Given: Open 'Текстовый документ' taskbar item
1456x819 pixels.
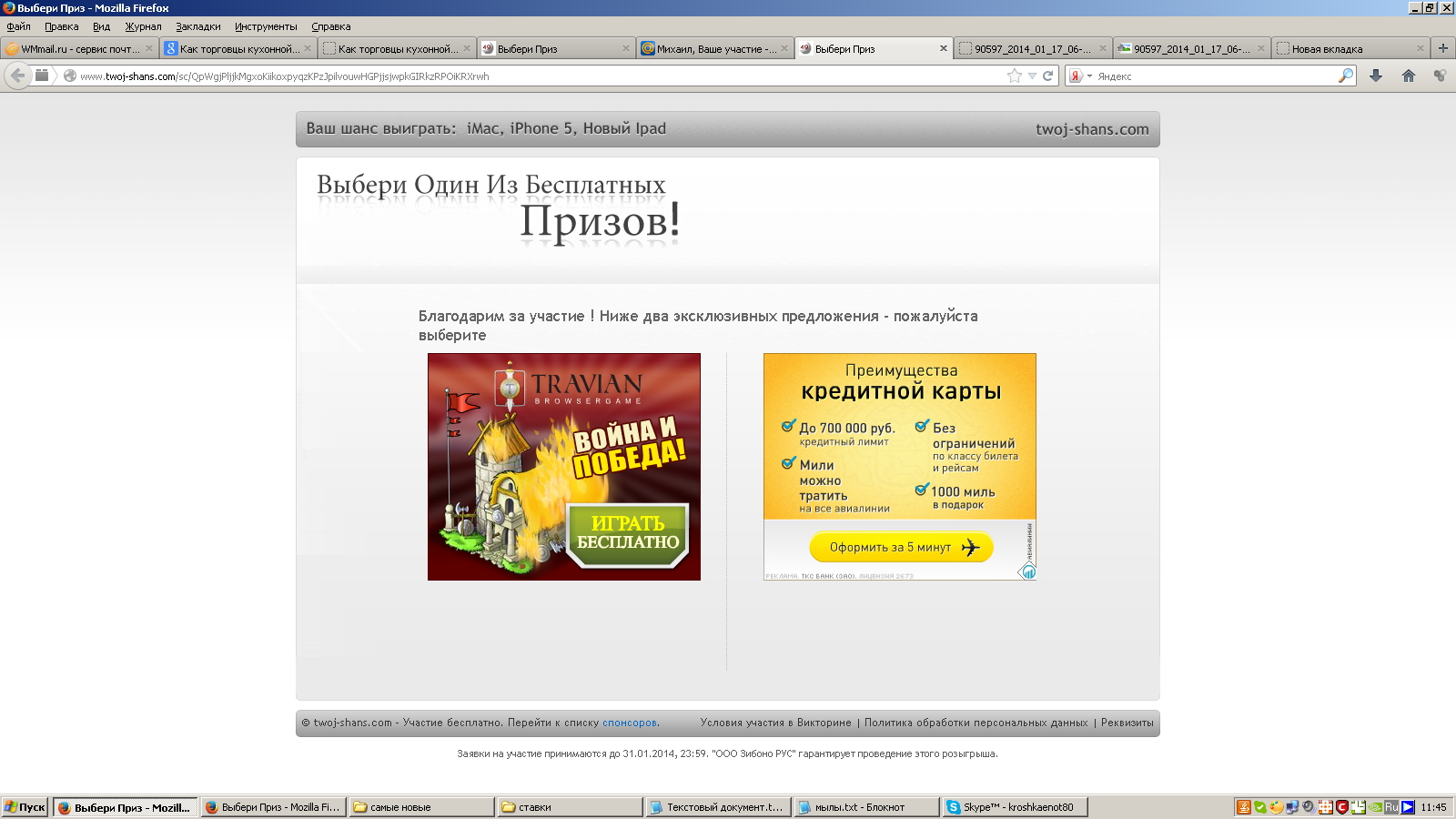Looking at the screenshot, I should coord(718,807).
